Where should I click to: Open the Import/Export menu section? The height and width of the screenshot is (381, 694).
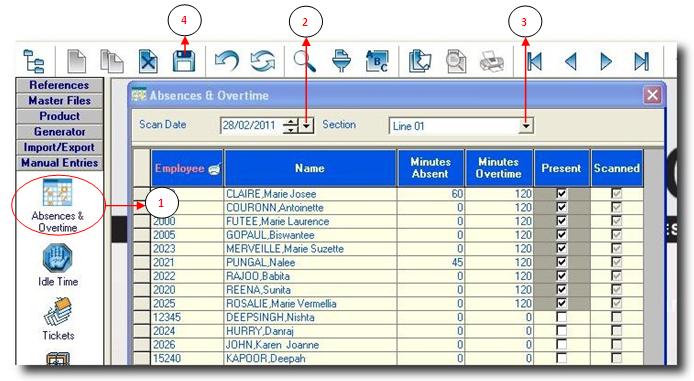(x=59, y=147)
